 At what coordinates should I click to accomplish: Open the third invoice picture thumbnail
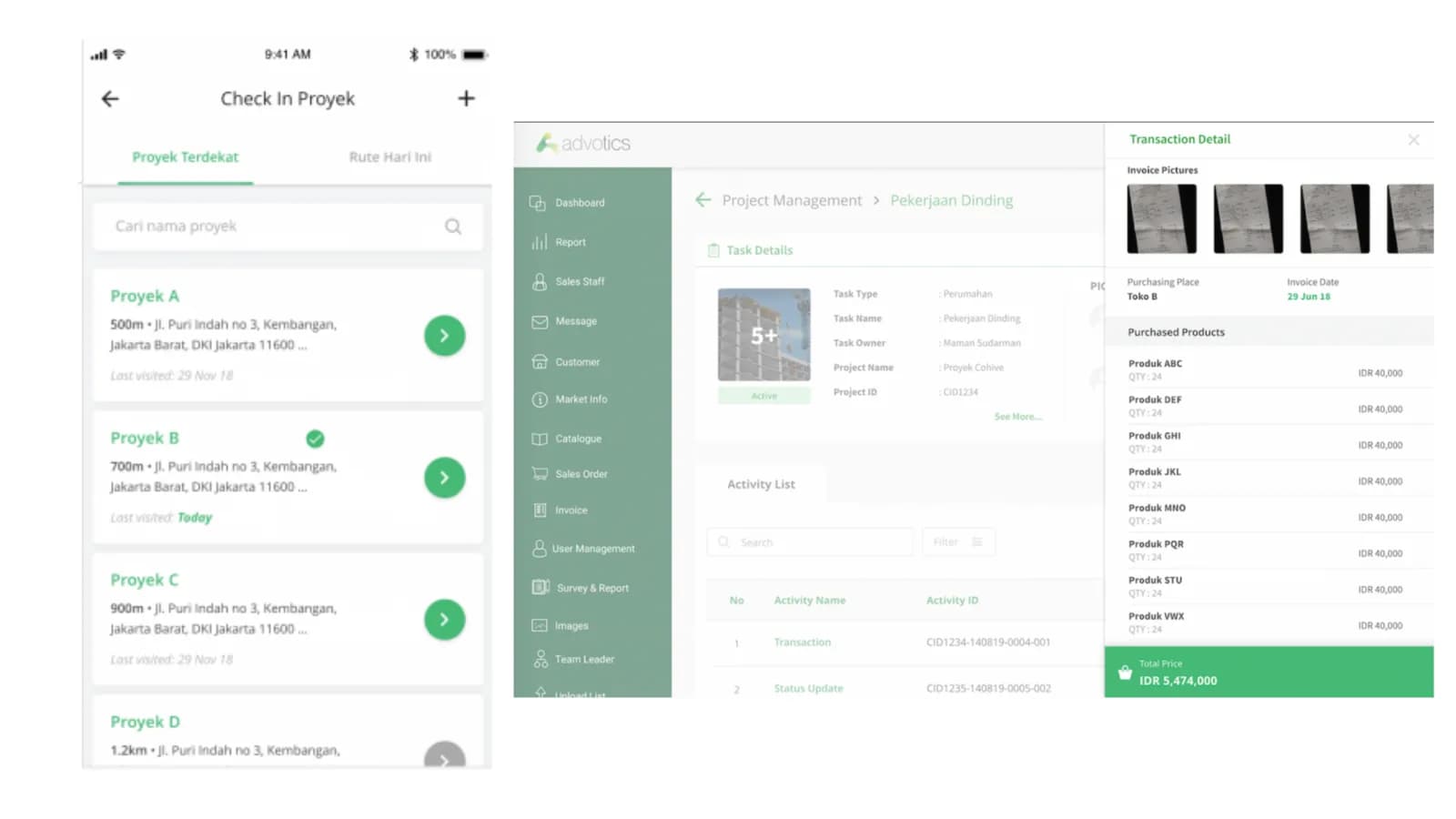1335,218
